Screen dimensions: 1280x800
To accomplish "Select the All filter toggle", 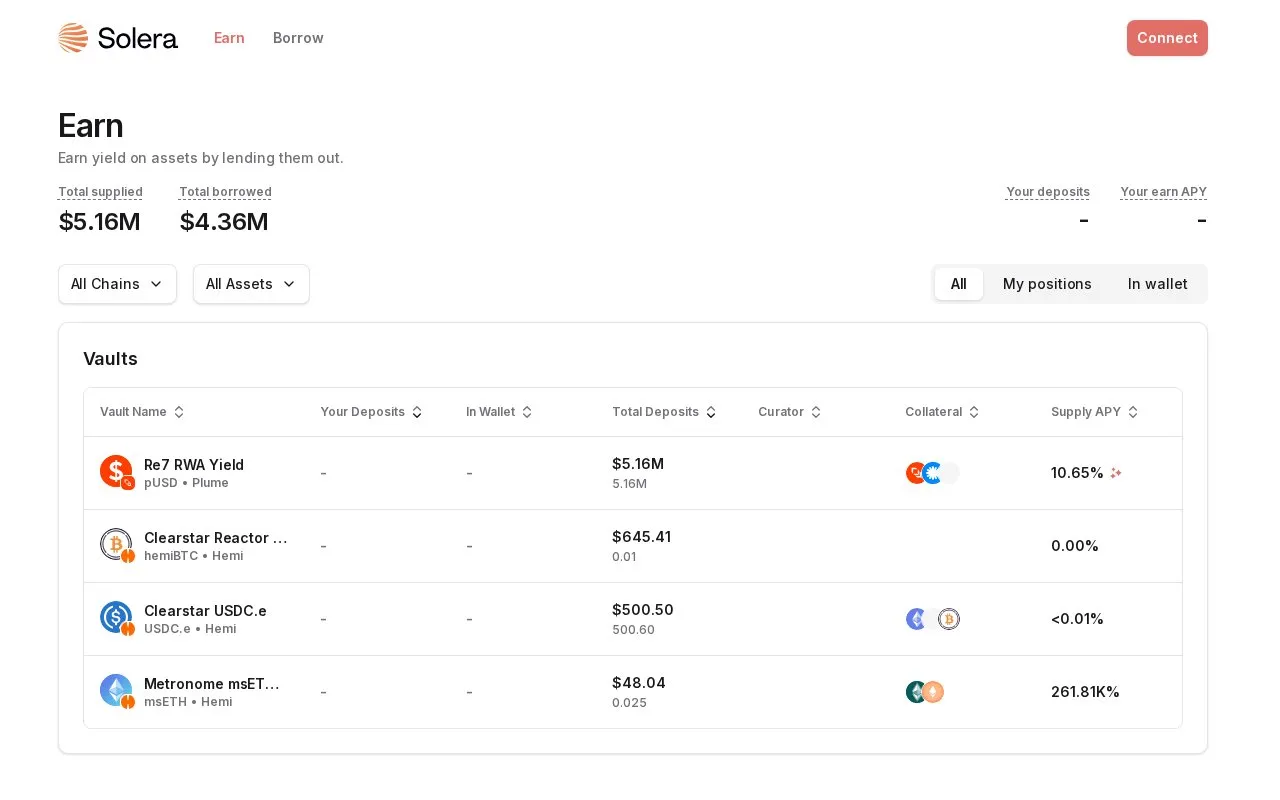I will pos(959,284).
